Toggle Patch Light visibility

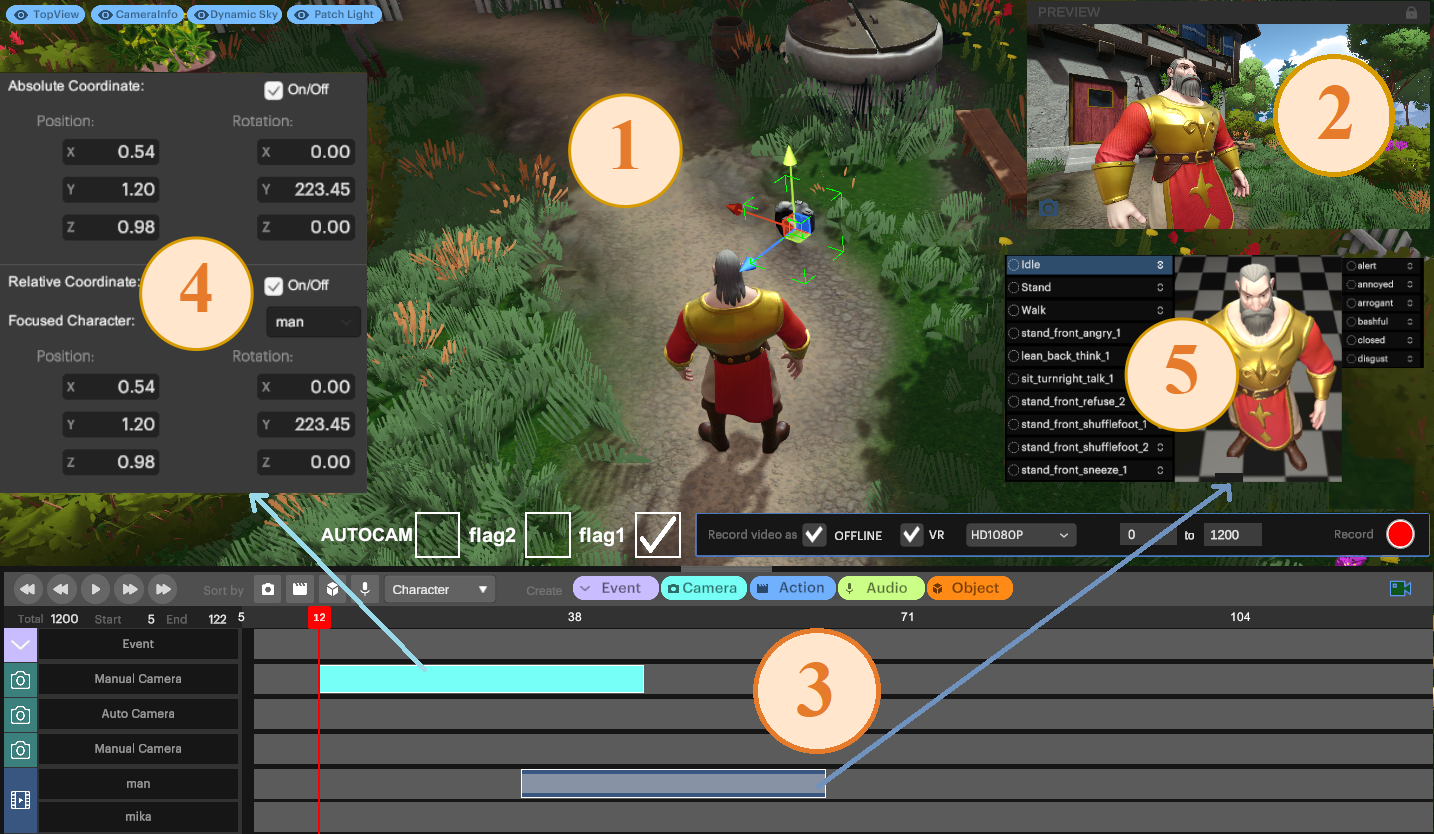[x=334, y=15]
